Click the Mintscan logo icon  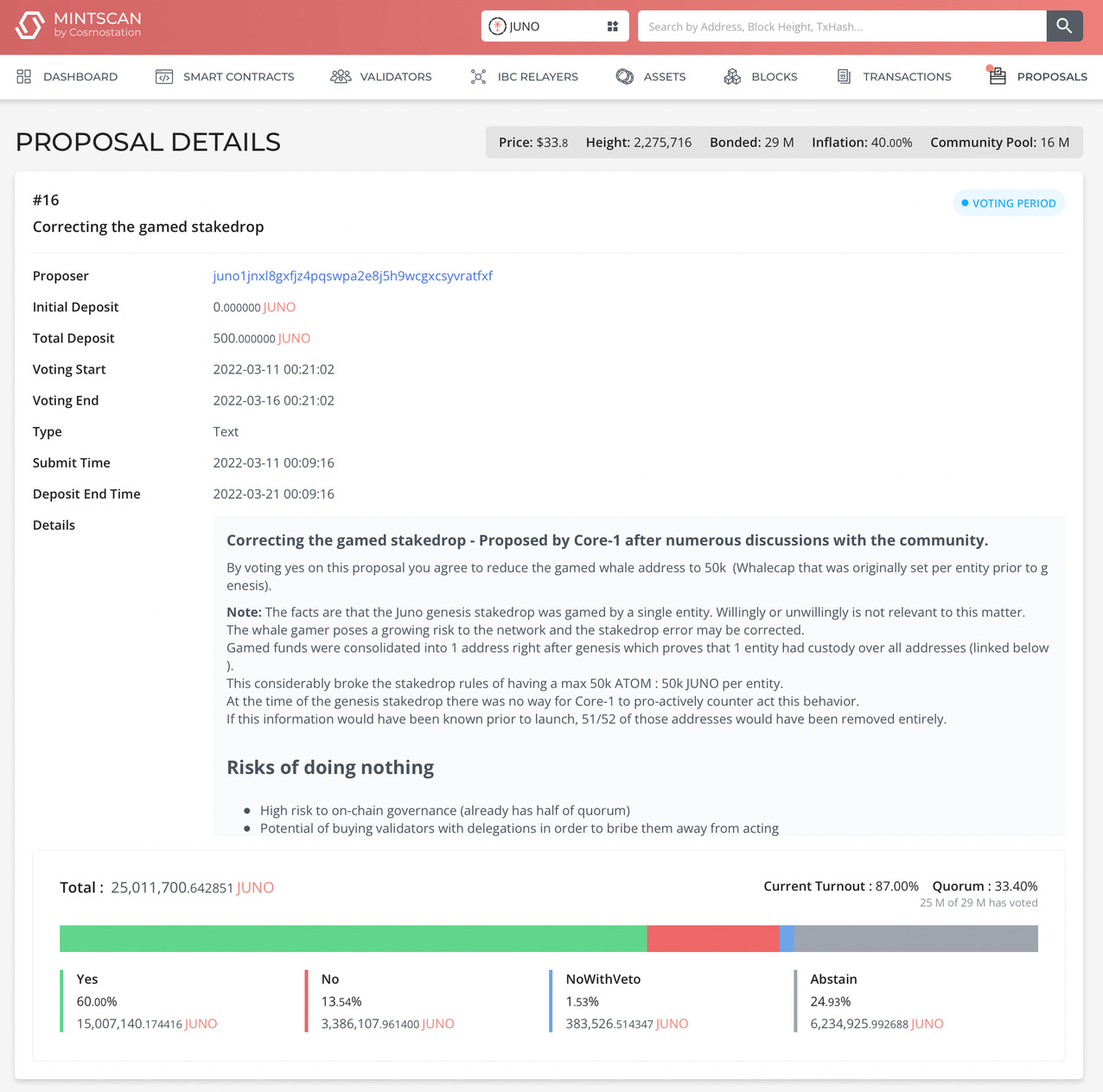coord(30,25)
